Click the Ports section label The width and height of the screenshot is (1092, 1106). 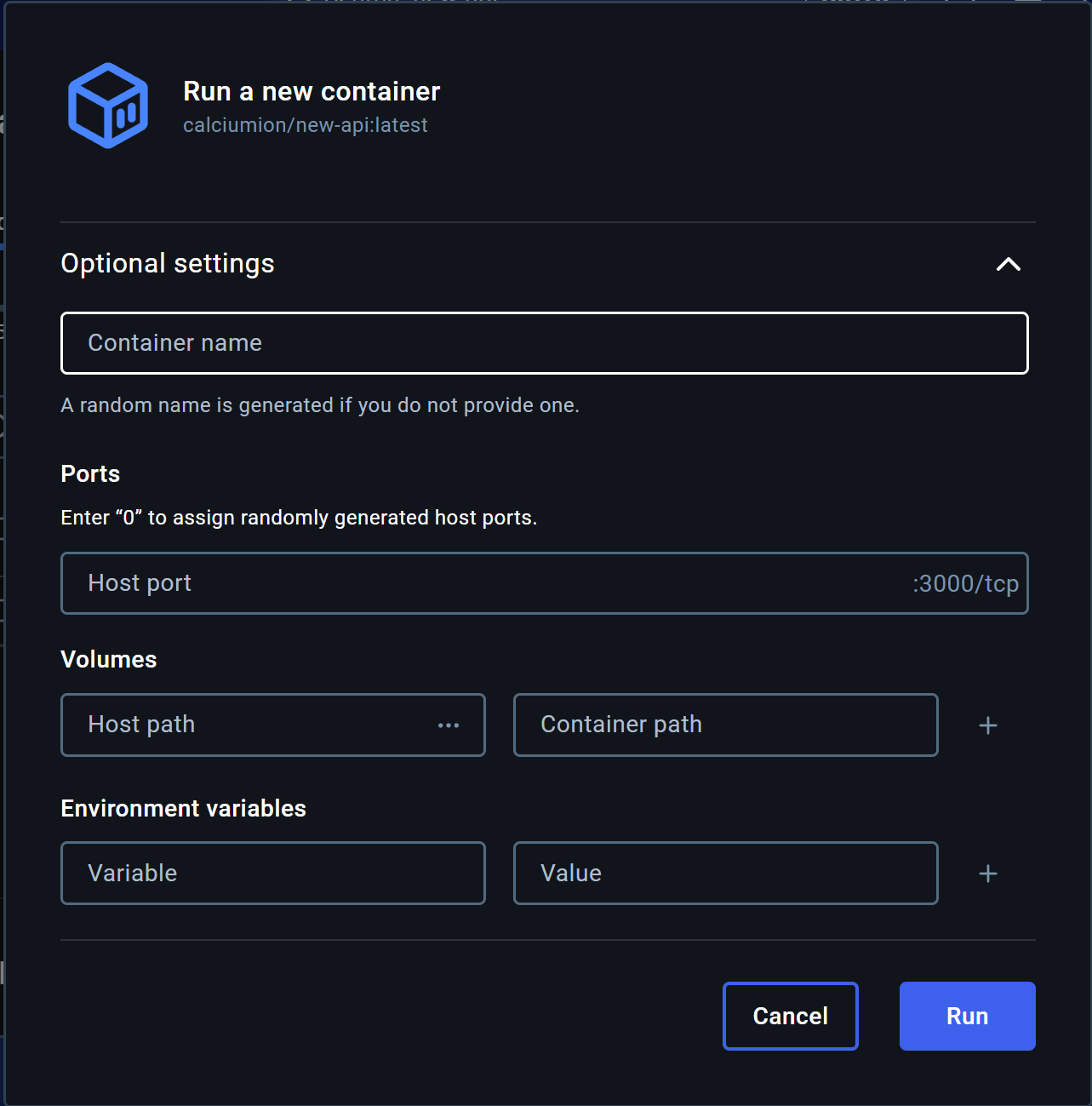click(90, 474)
